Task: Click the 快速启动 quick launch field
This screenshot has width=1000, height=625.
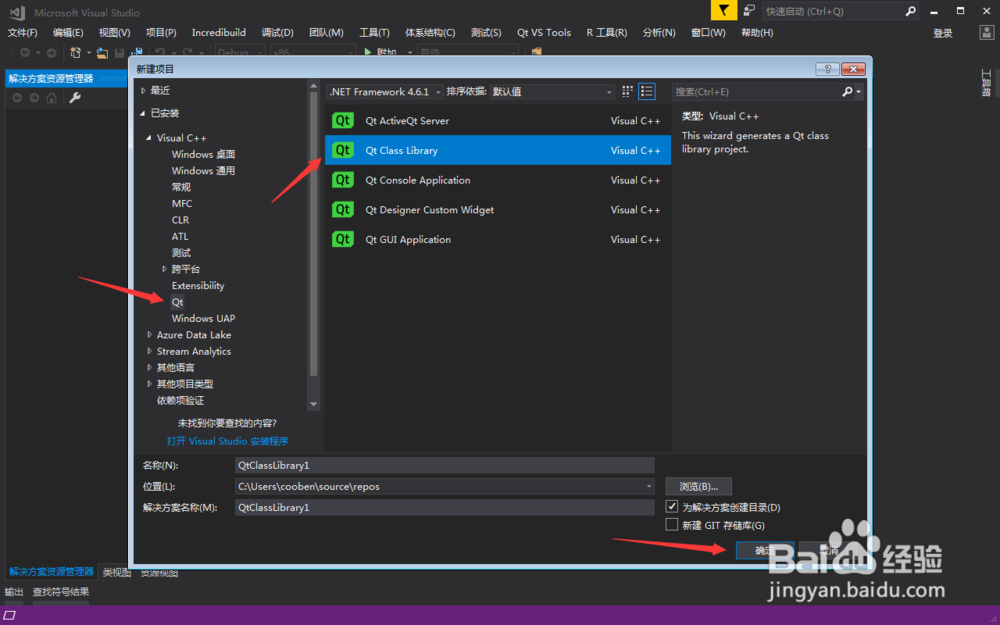Action: pos(833,11)
